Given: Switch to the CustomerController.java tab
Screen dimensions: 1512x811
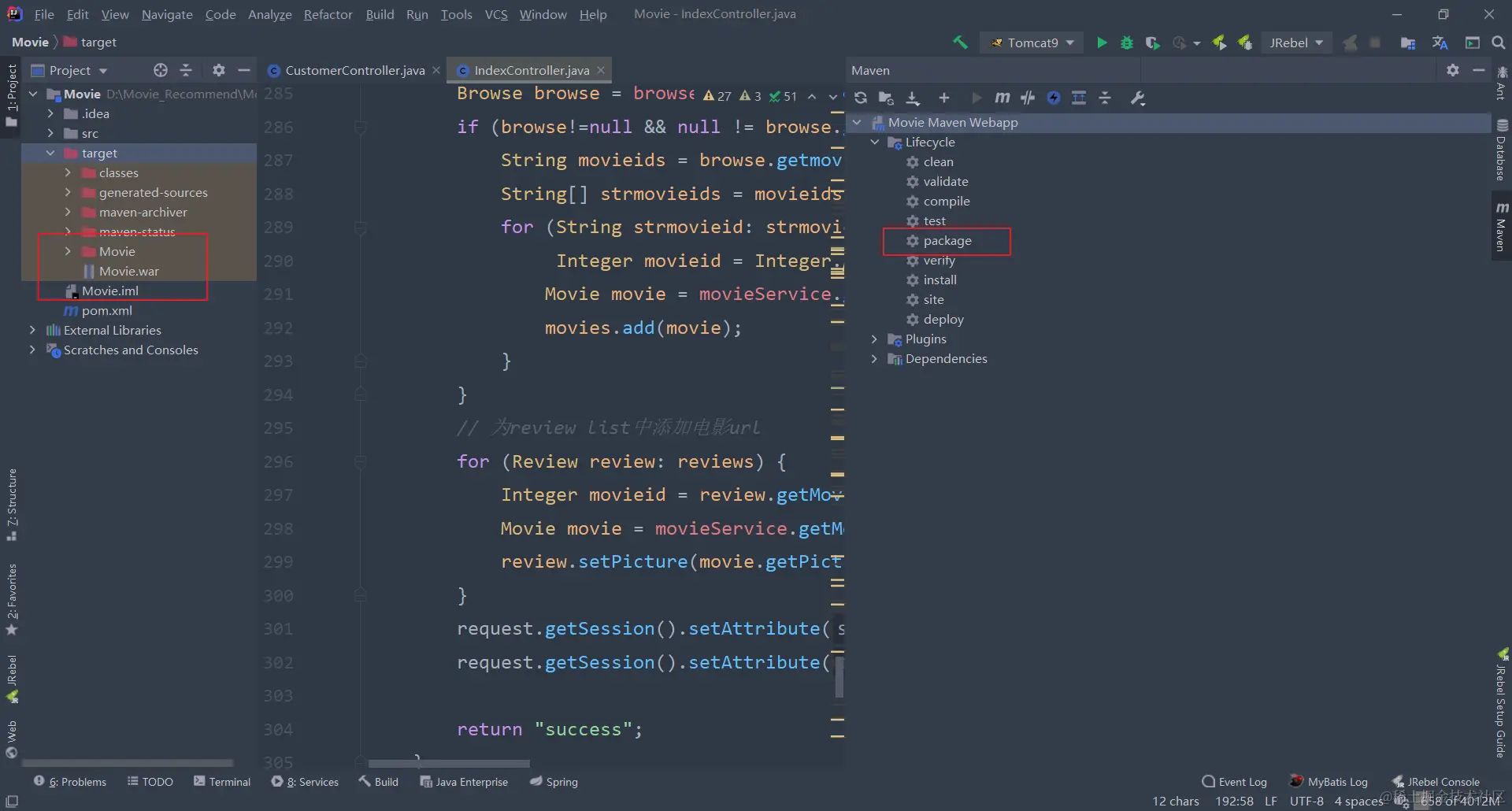Looking at the screenshot, I should 354,70.
